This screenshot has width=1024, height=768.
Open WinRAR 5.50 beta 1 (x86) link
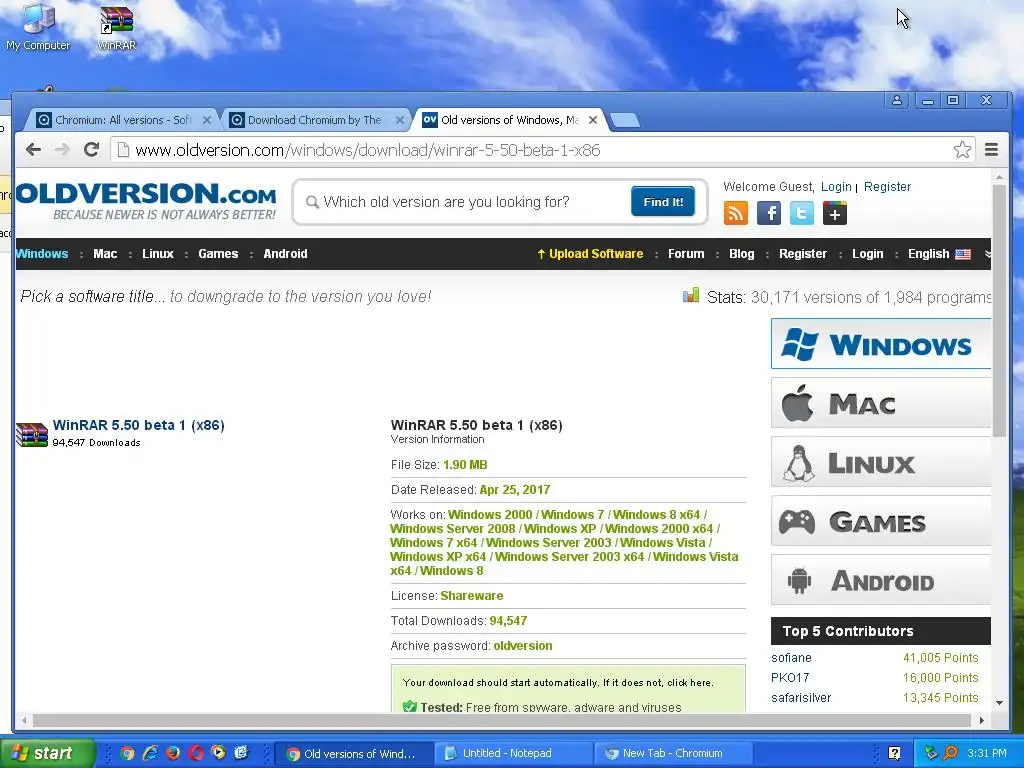point(138,425)
